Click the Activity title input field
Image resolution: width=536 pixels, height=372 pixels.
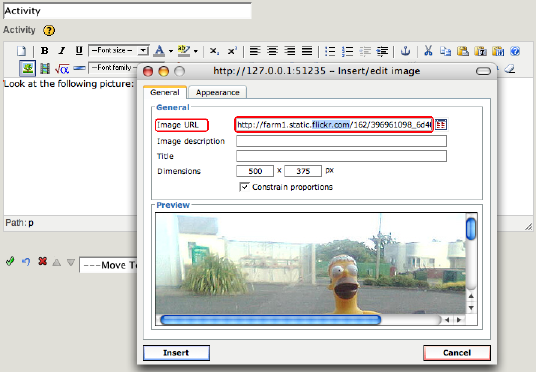coord(127,11)
